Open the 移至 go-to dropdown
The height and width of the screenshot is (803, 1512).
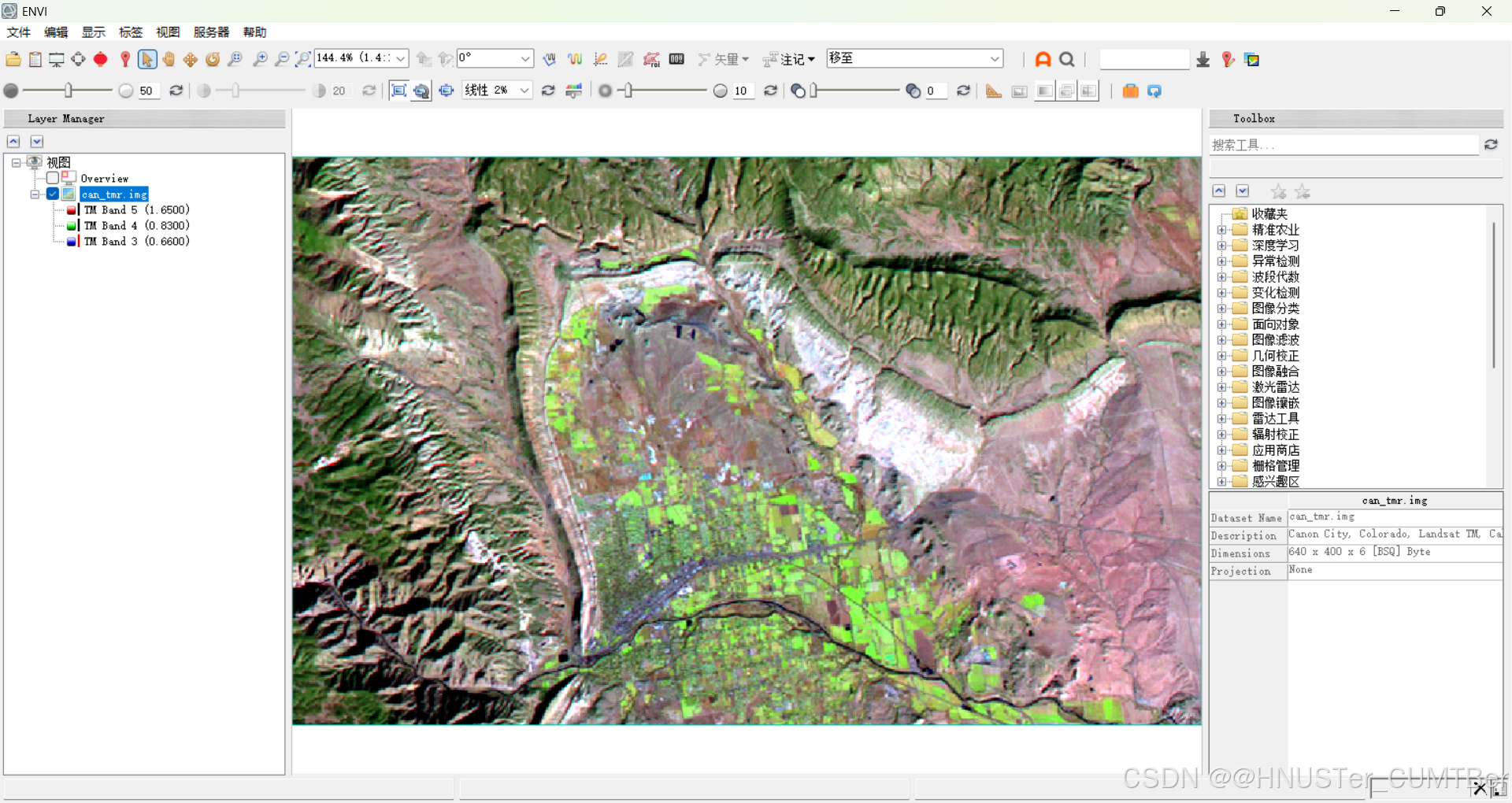click(995, 59)
